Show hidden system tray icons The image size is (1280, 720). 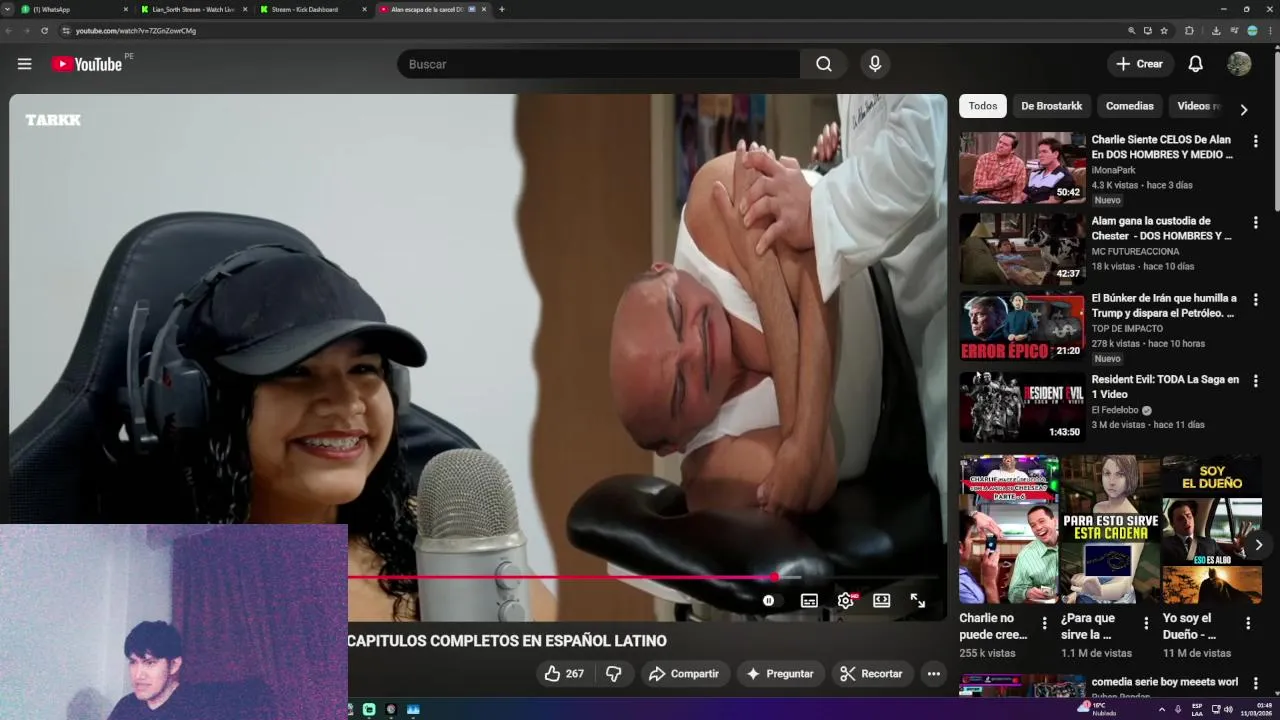pyautogui.click(x=1161, y=709)
